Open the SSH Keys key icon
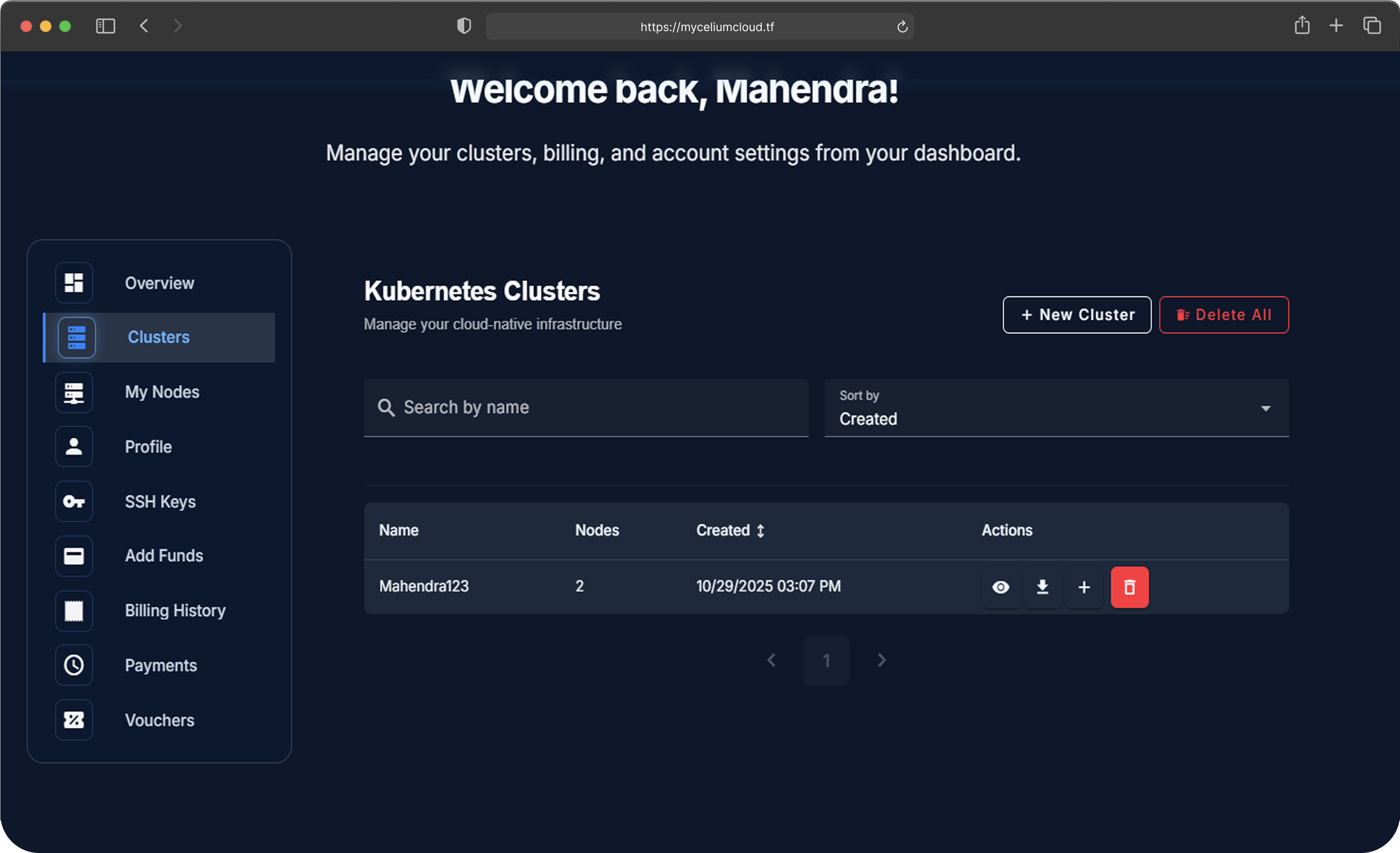1400x853 pixels. [74, 501]
